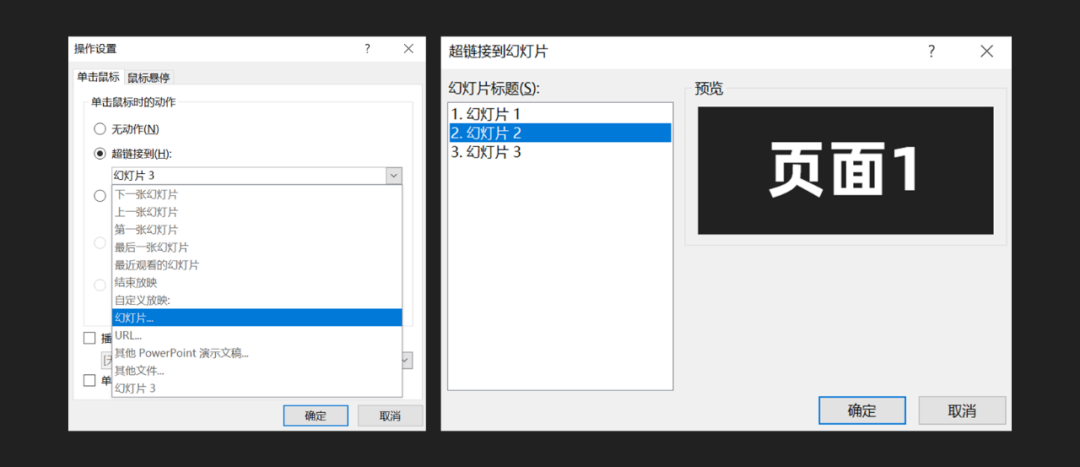Screen dimensions: 1080x467
Task: Select 1. 幻灯片 1 in slide list
Action: pyautogui.click(x=559, y=114)
